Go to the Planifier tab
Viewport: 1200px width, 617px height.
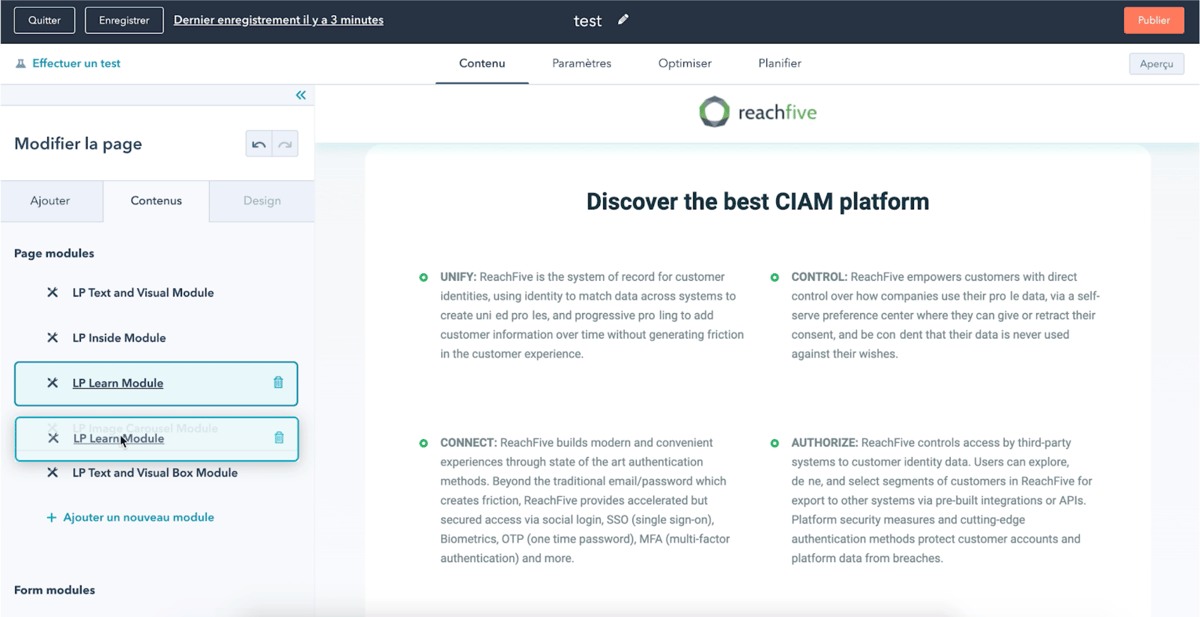[780, 63]
